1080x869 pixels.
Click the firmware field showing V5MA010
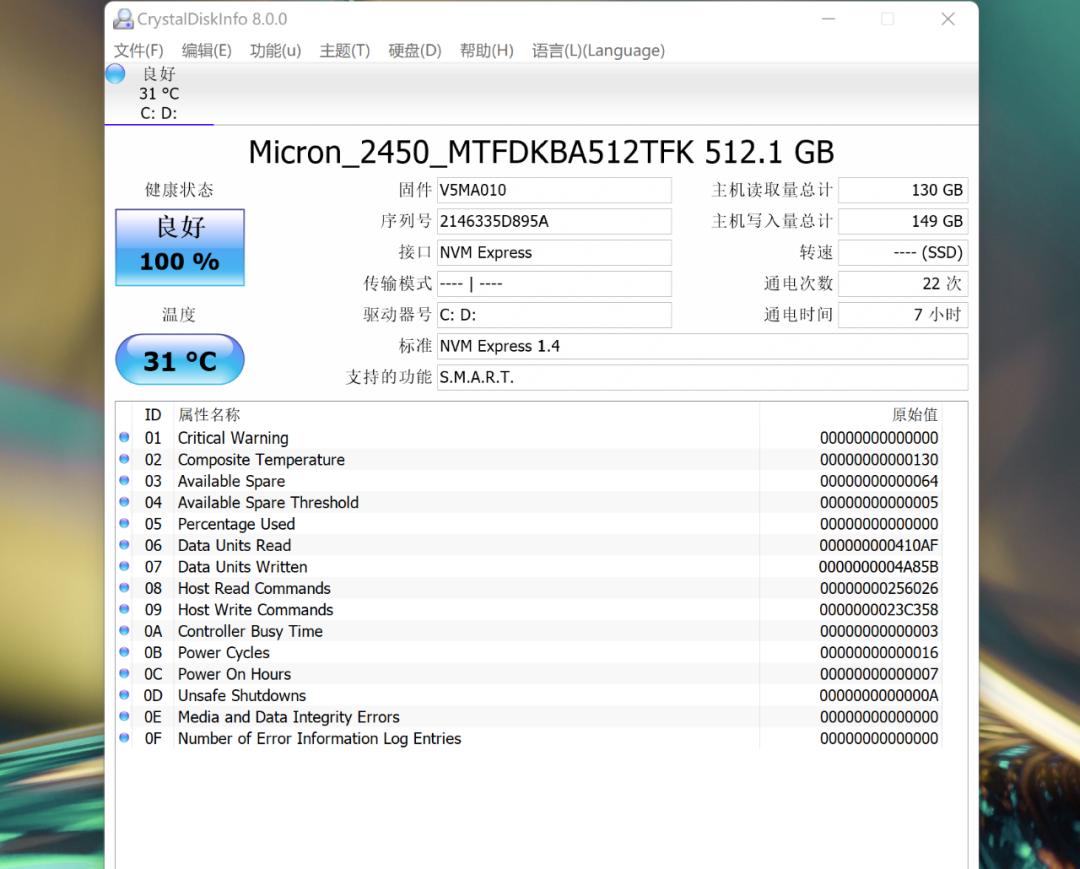click(554, 190)
